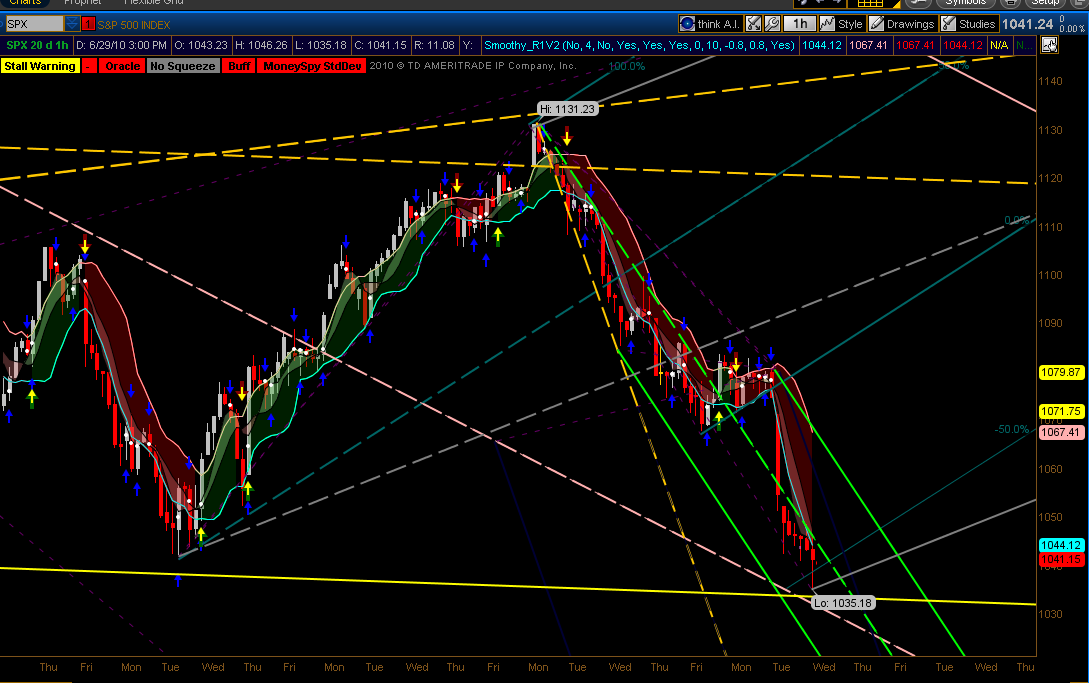Click the study/drawing edit icon beside think A.I.
1089x683 pixels.
click(754, 24)
